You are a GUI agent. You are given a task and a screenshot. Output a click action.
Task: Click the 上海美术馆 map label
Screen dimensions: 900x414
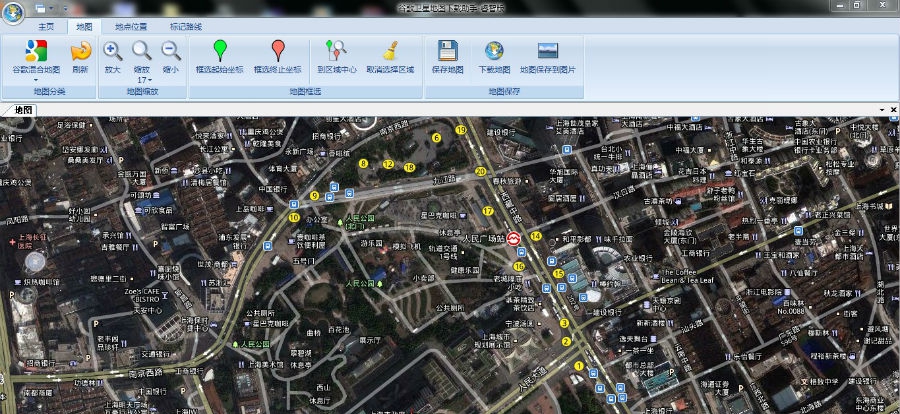pyautogui.click(x=265, y=364)
